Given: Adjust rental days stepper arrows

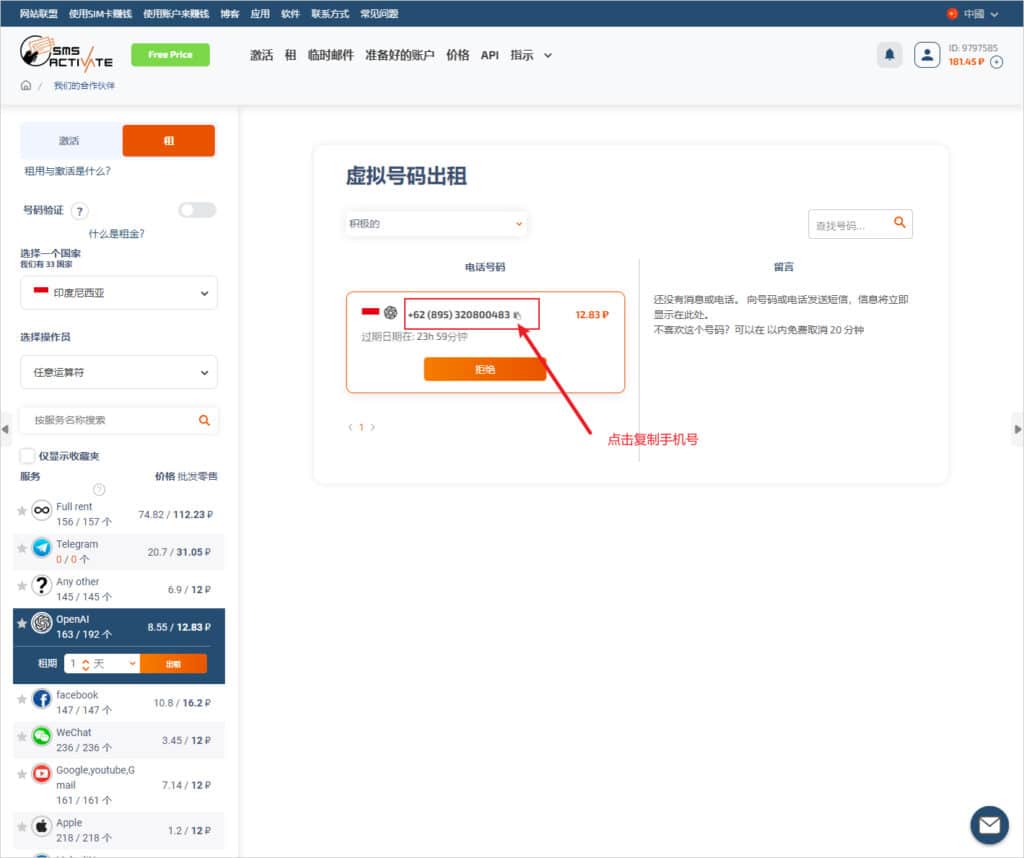Looking at the screenshot, I should point(86,664).
